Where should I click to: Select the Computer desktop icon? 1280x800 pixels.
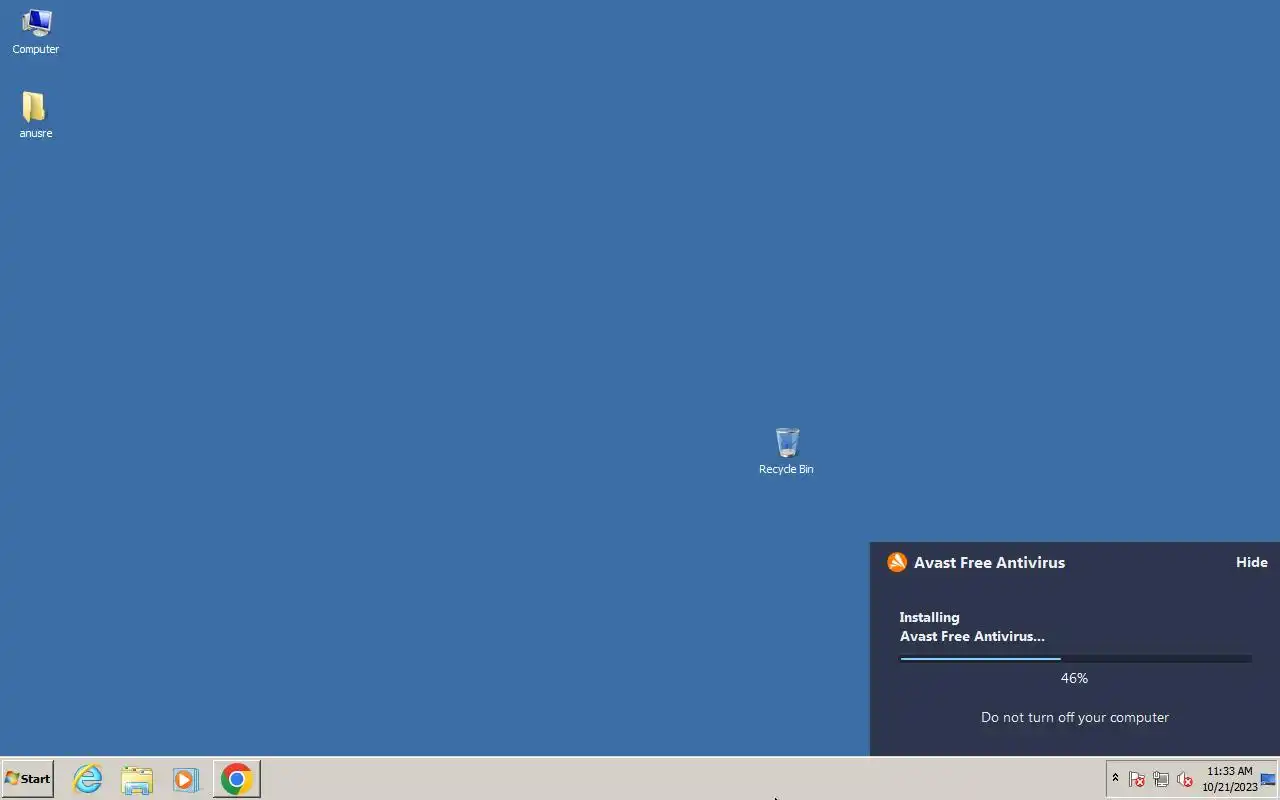36,31
